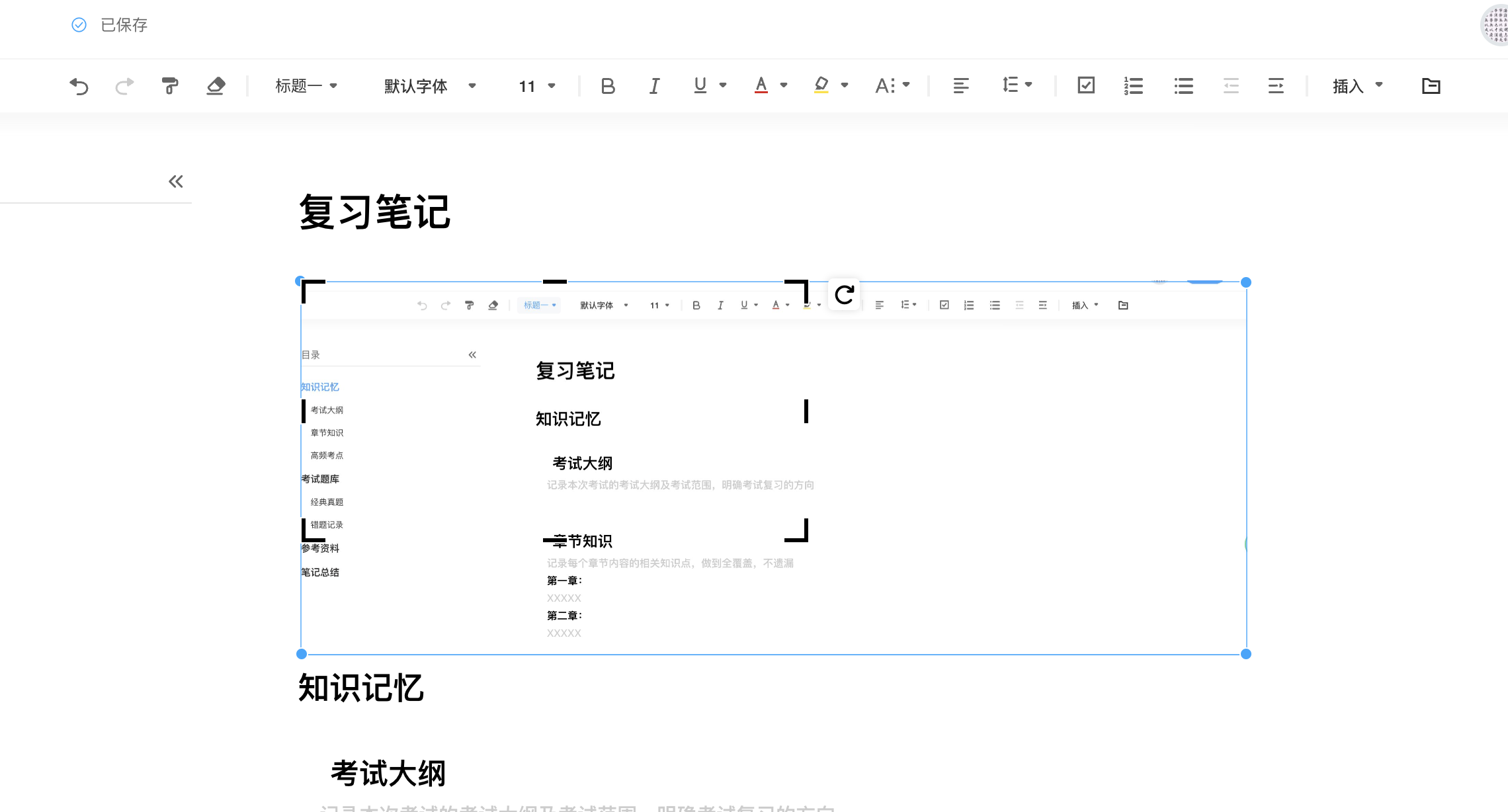Click the bottom-left image resize handle
1508x812 pixels.
pos(302,654)
